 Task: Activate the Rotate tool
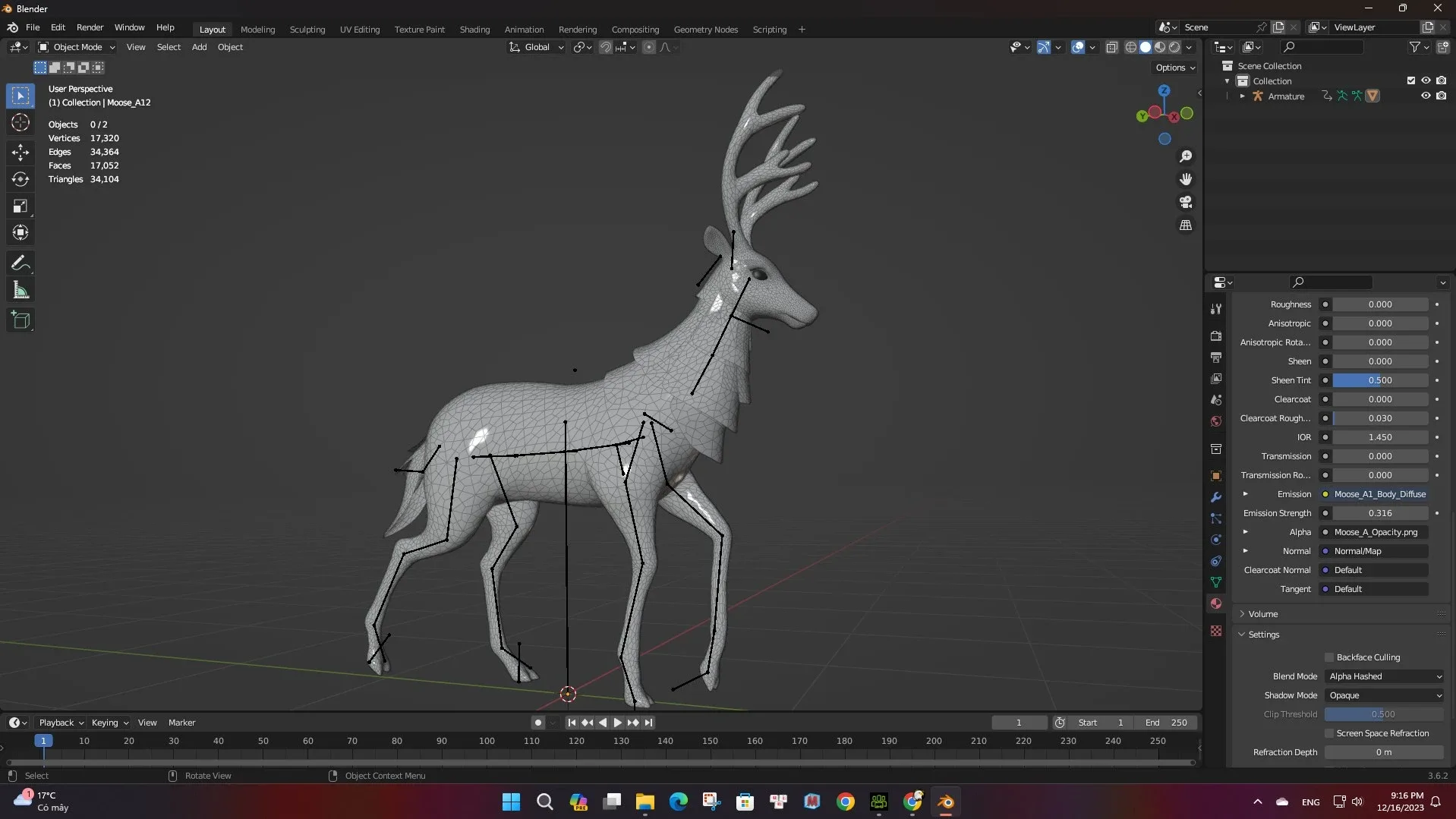pyautogui.click(x=20, y=179)
